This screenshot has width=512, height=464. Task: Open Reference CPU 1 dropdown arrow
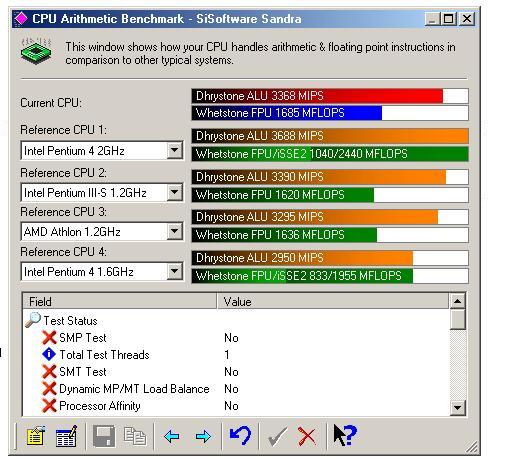pos(174,150)
